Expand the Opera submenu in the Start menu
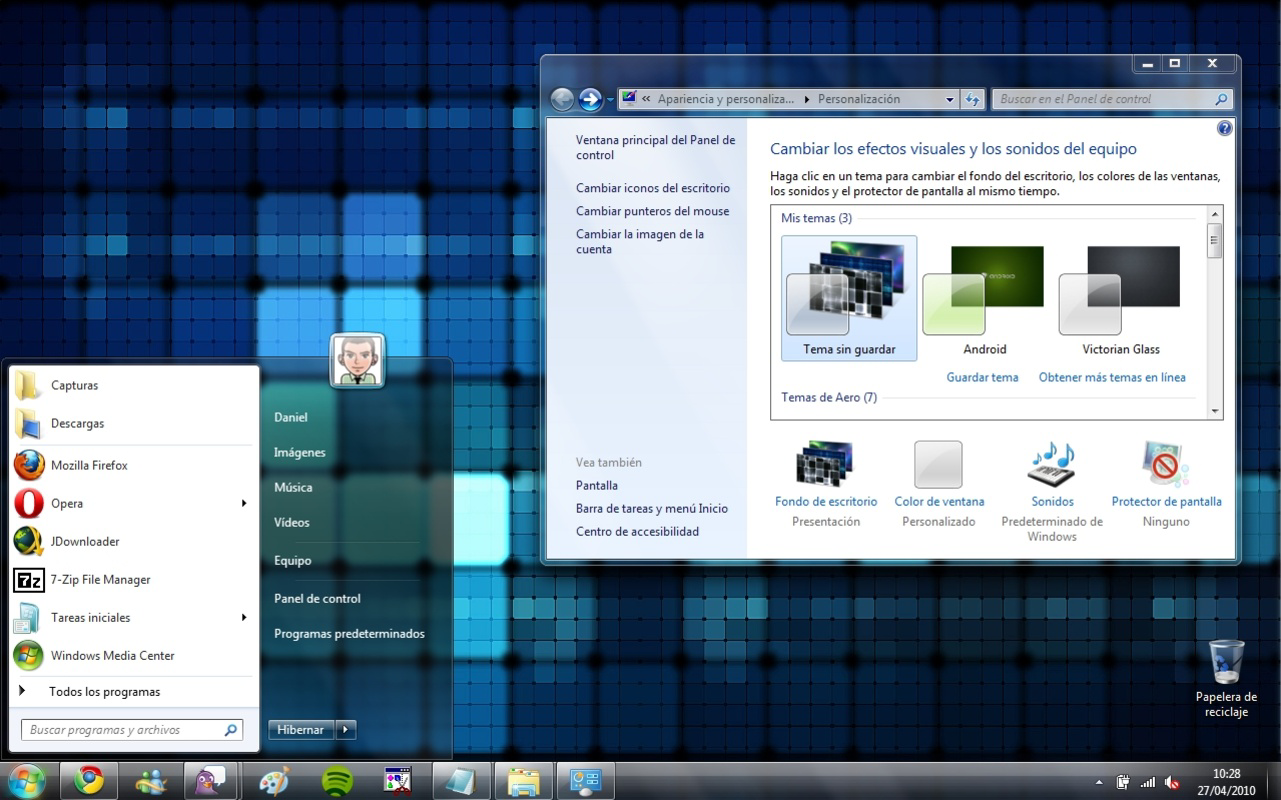Image resolution: width=1281 pixels, height=800 pixels. [x=243, y=503]
